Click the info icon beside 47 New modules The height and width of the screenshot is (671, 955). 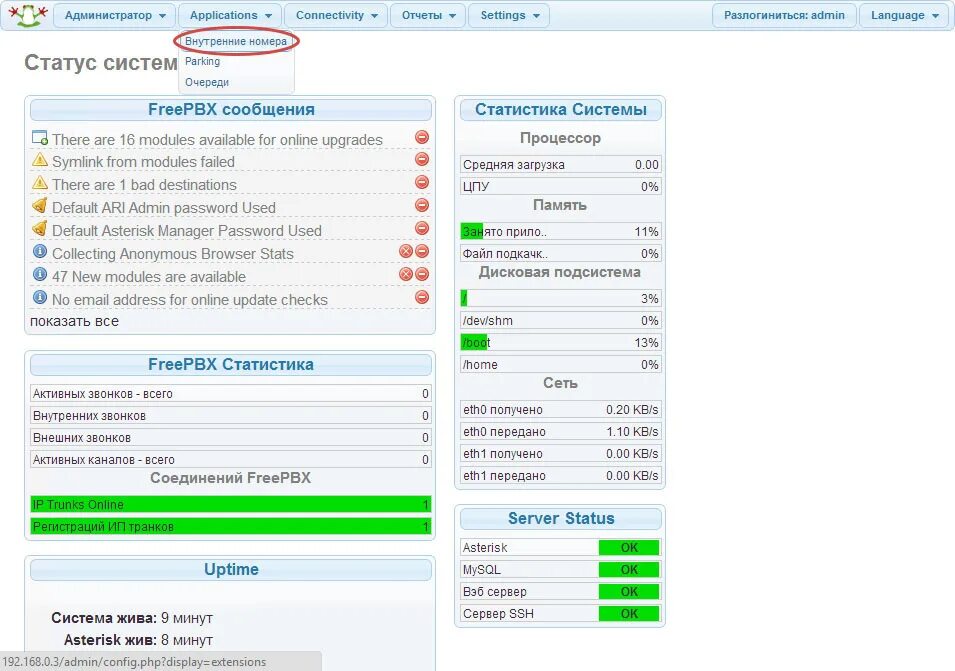[40, 274]
